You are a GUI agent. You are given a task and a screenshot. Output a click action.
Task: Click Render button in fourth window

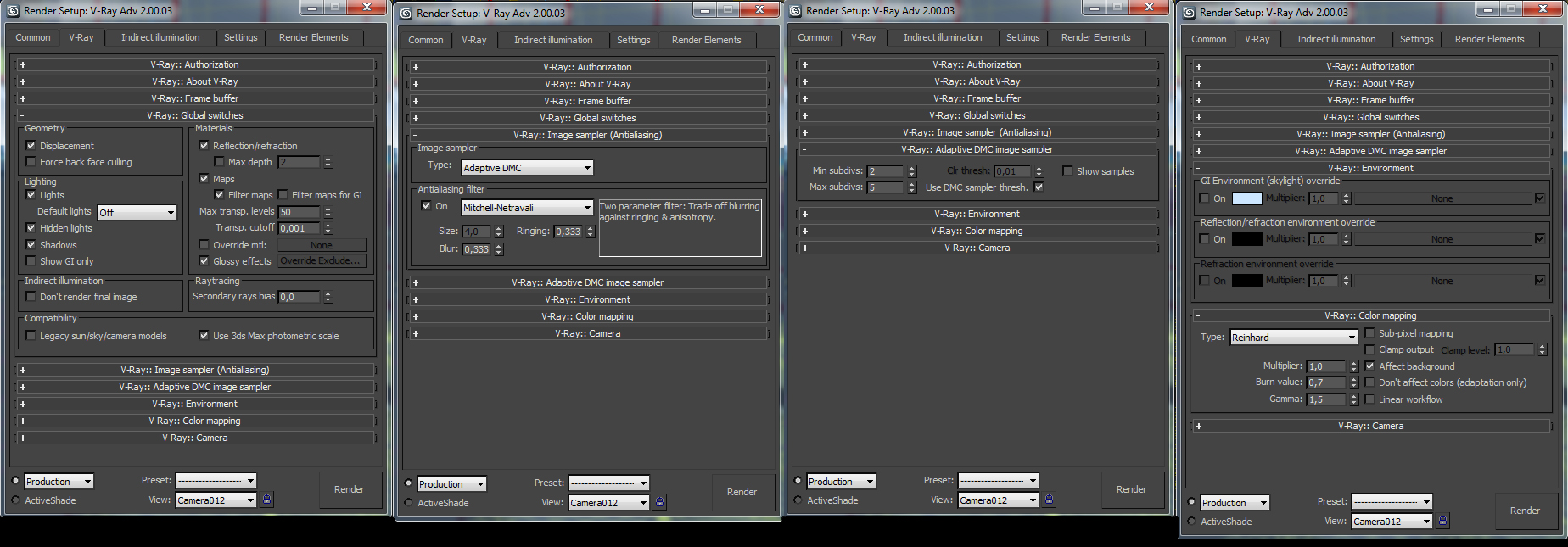coord(1525,511)
